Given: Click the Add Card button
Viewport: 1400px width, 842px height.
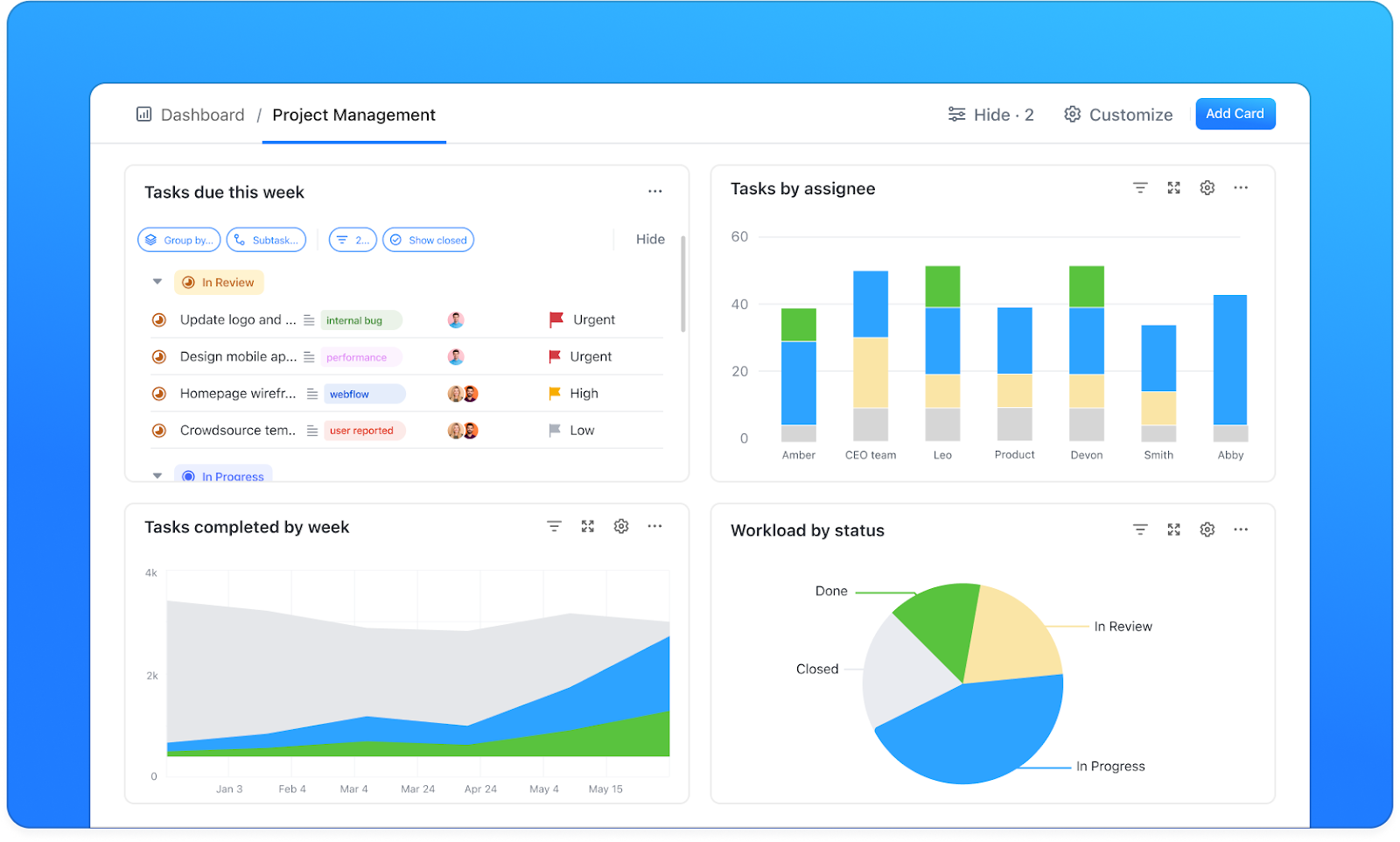Looking at the screenshot, I should [1235, 114].
